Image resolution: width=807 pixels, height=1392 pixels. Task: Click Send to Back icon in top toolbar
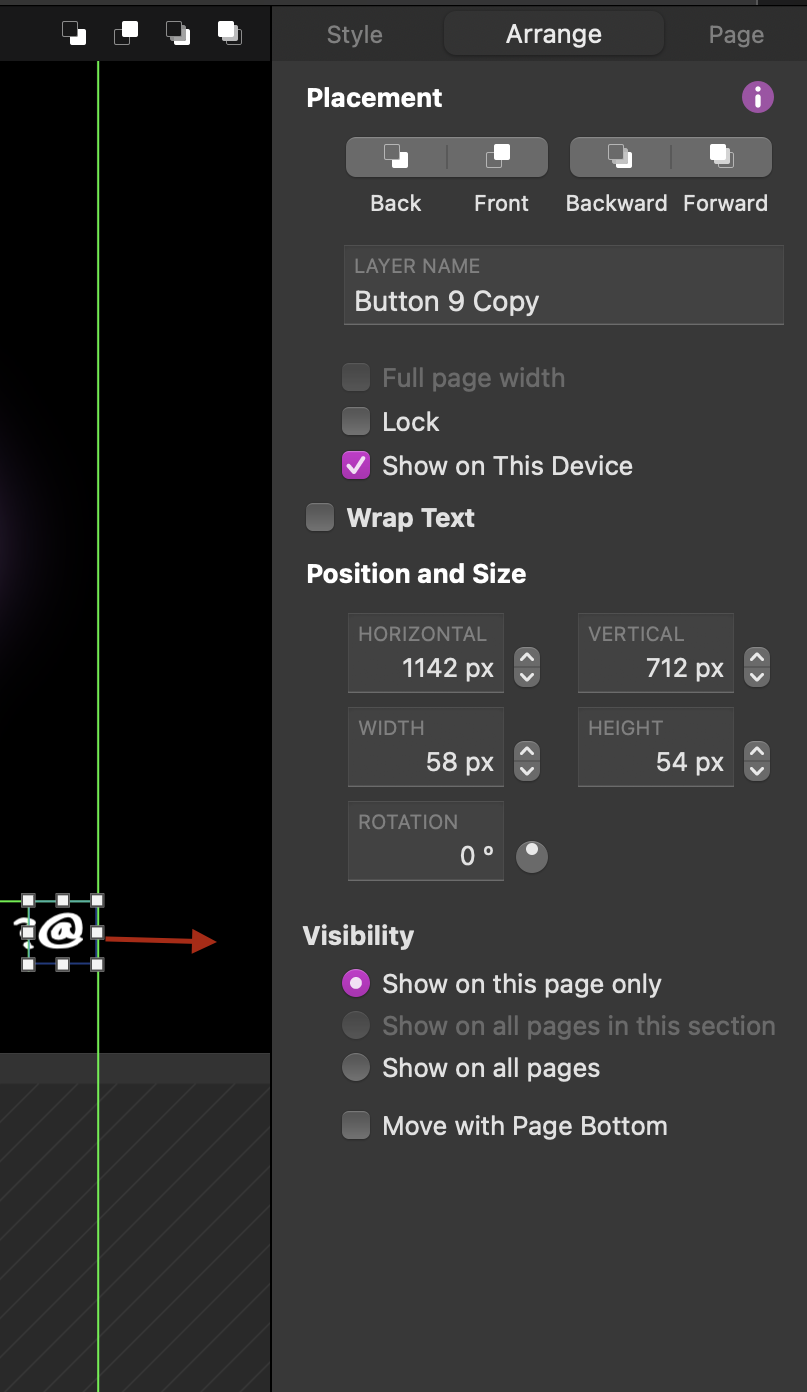click(74, 33)
